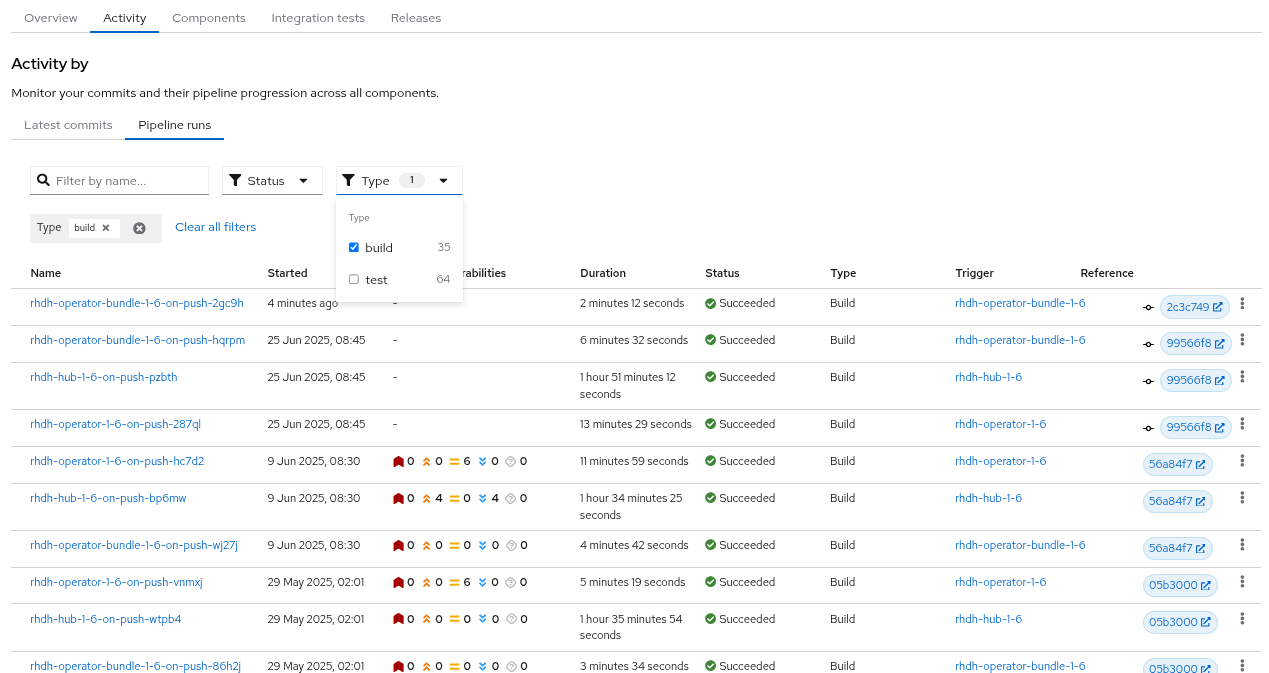The image size is (1269, 673).
Task: Open commit 05b3000 for rhdh-operator-1-6-on-push-vnmxj
Action: click(x=1180, y=585)
